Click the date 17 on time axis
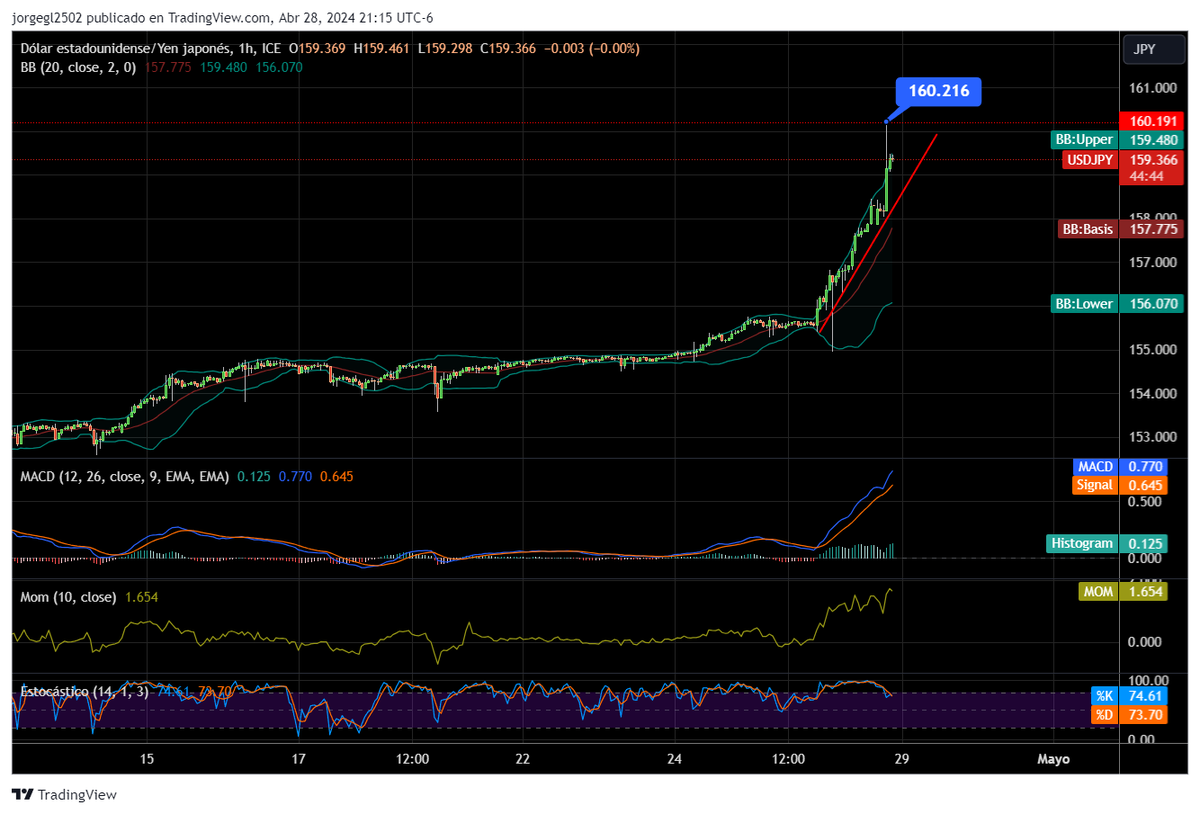The width and height of the screenshot is (1200, 814). point(297,759)
